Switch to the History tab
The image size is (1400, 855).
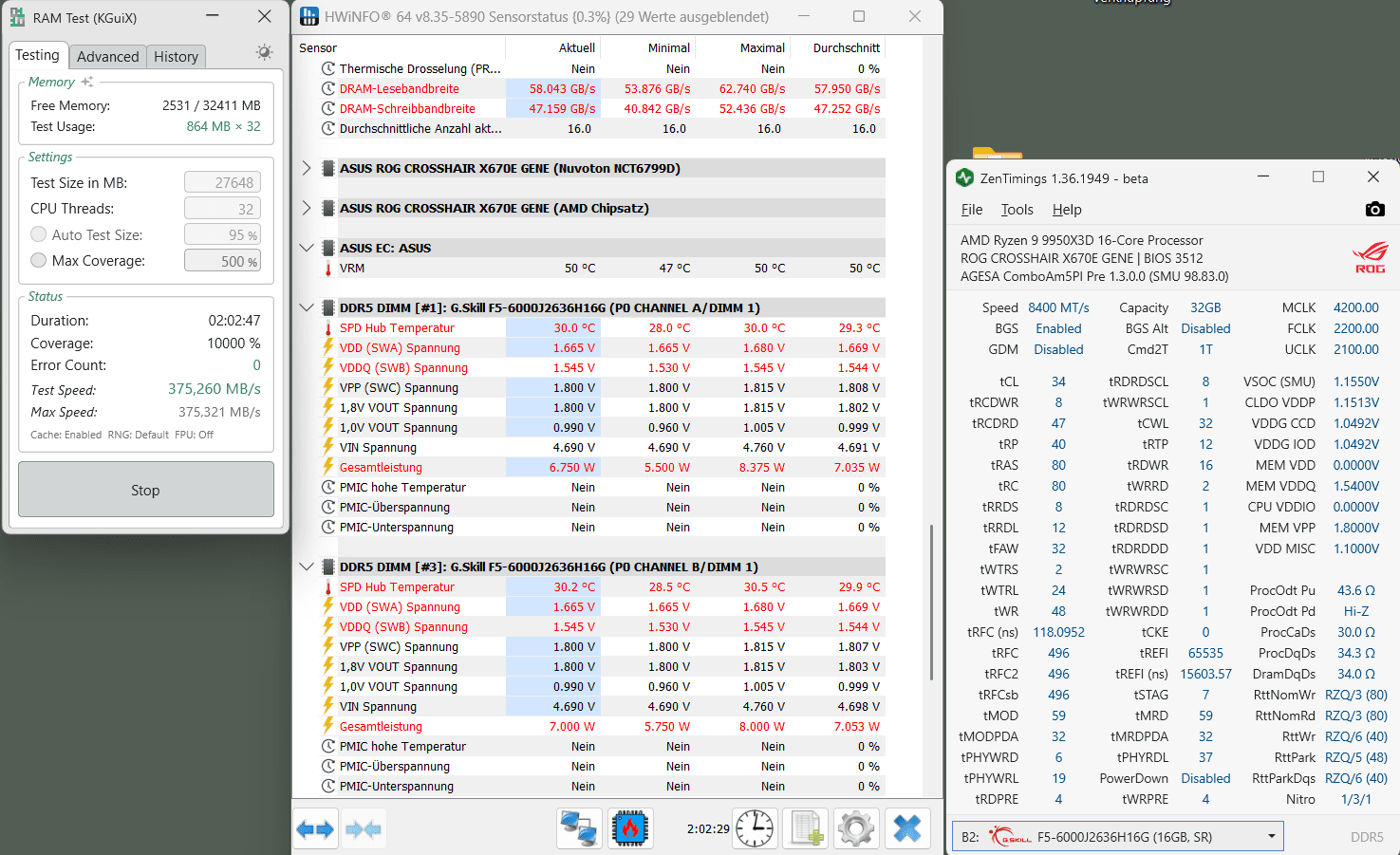(177, 57)
